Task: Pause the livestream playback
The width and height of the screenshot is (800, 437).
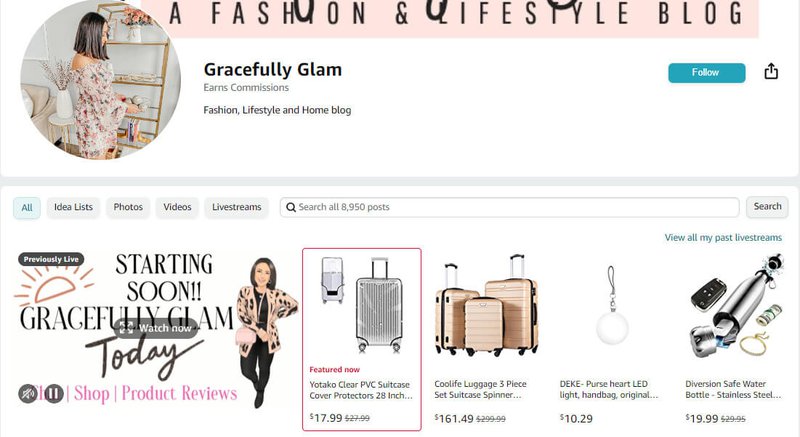Action: point(54,393)
